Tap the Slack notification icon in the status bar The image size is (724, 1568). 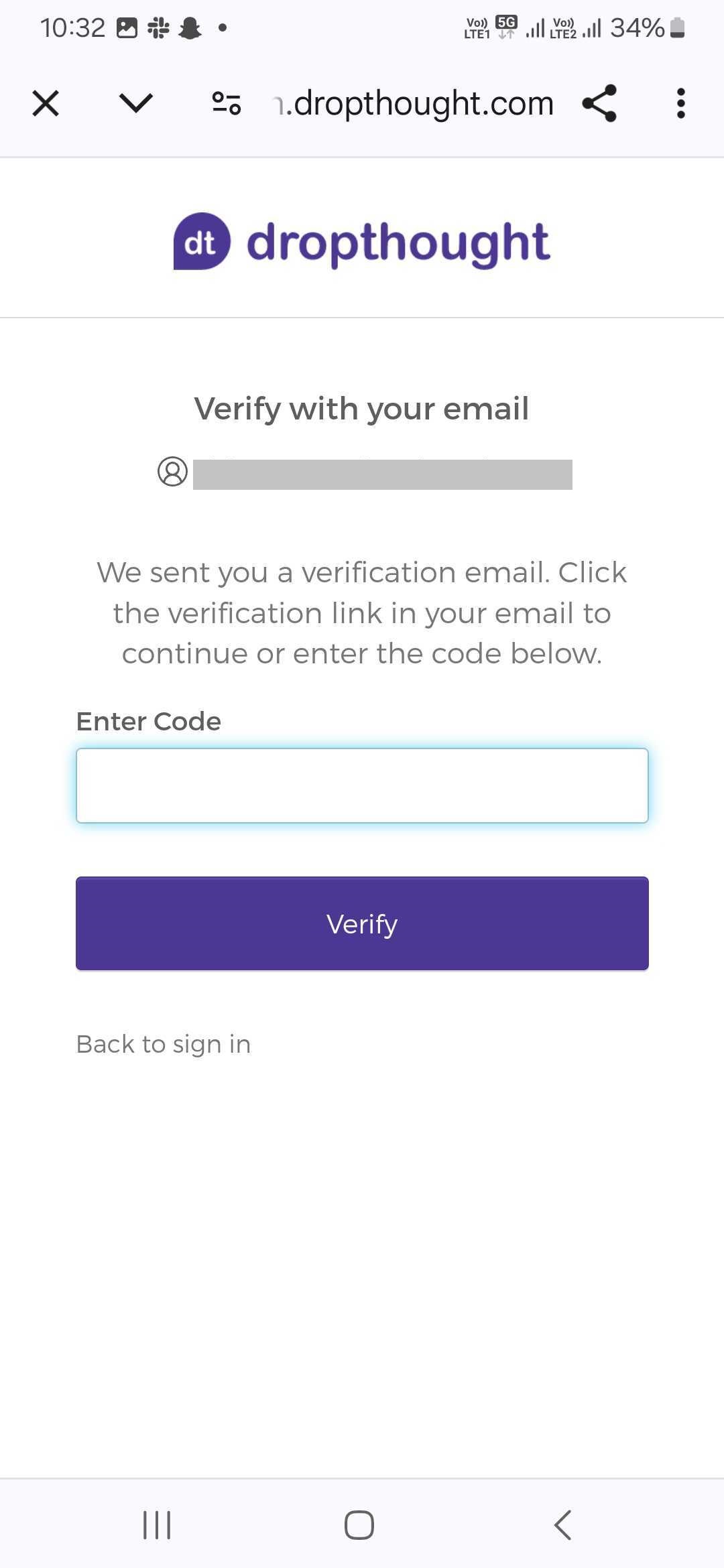158,27
